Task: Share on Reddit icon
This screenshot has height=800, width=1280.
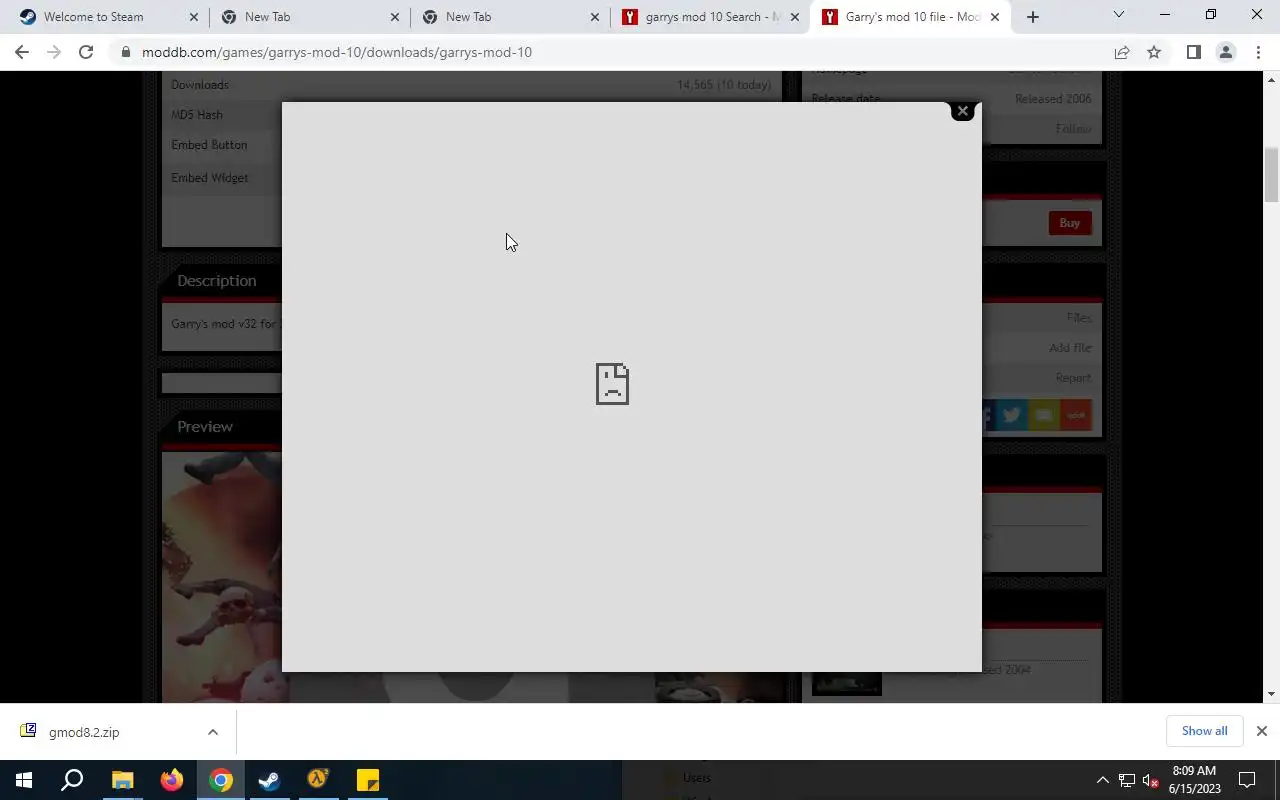Action: 1076,415
